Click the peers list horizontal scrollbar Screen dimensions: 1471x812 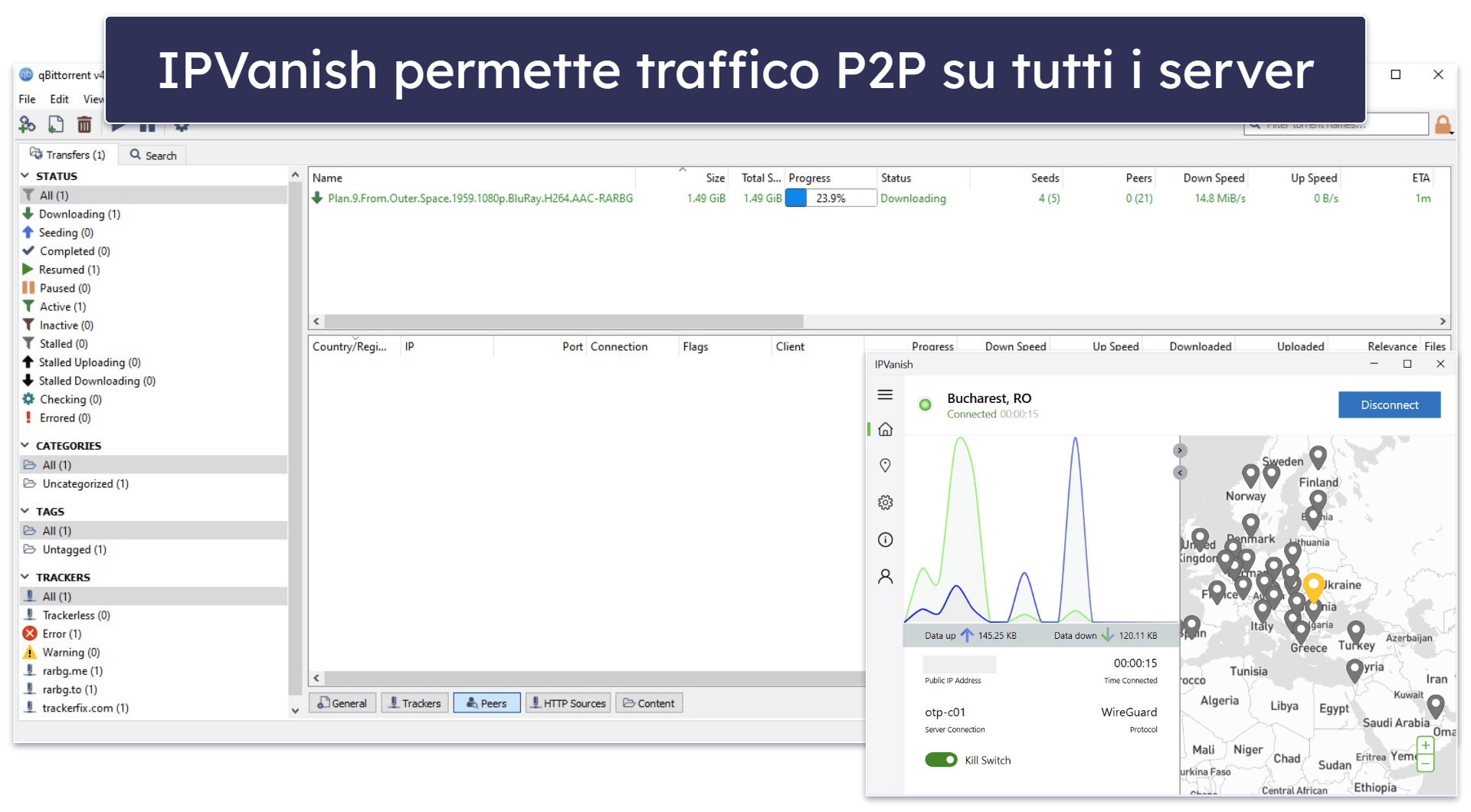(595, 678)
